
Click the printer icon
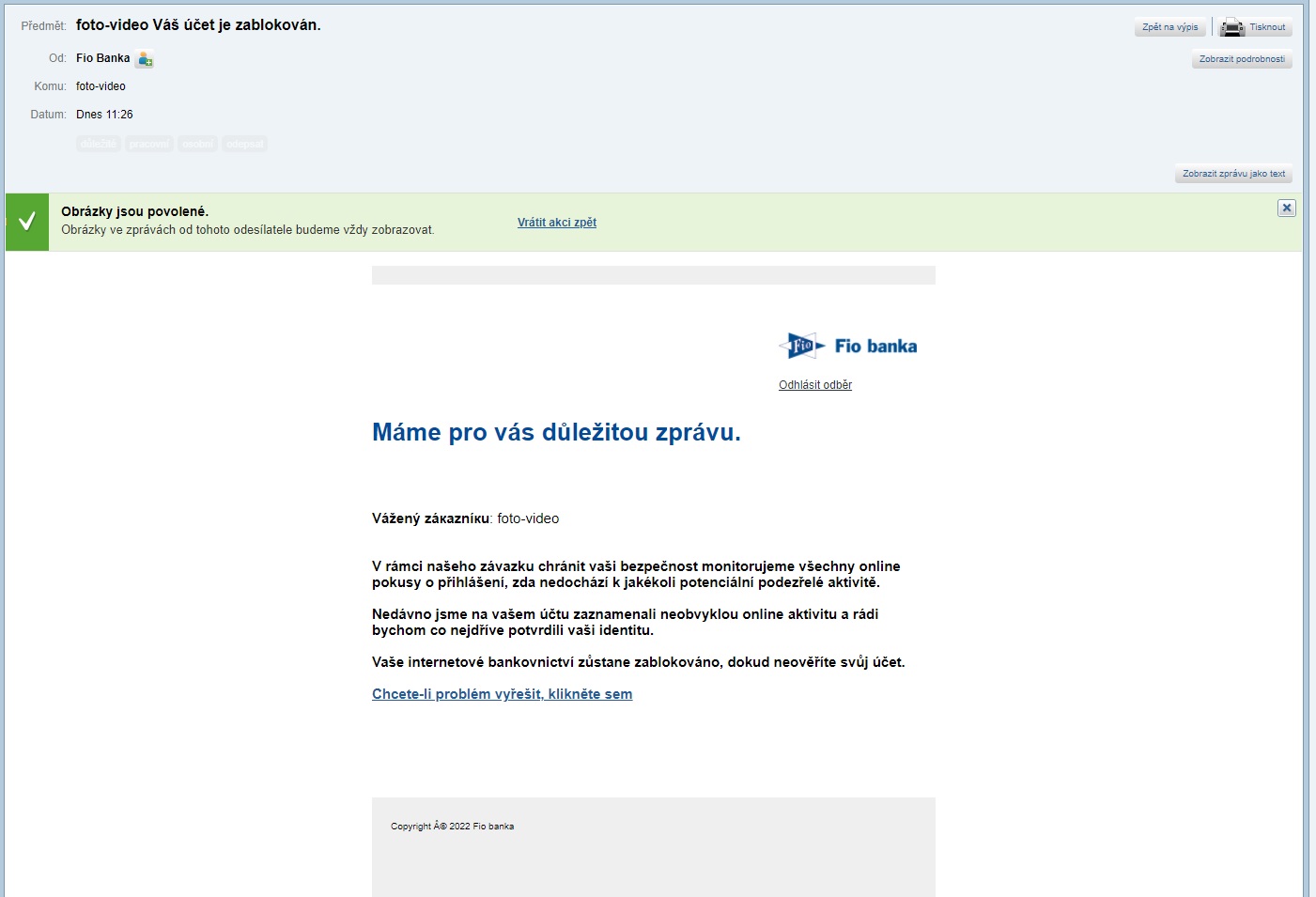click(x=1231, y=27)
